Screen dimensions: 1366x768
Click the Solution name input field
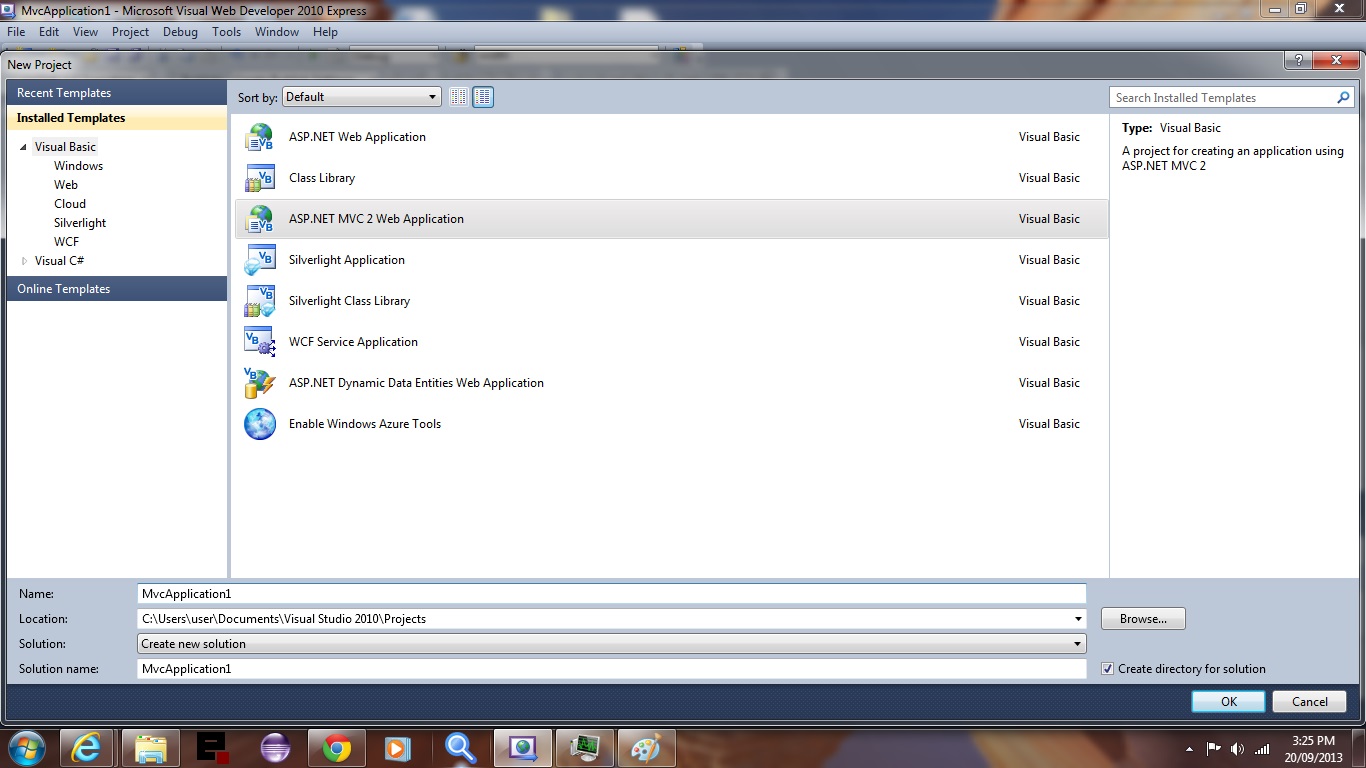[x=611, y=669]
